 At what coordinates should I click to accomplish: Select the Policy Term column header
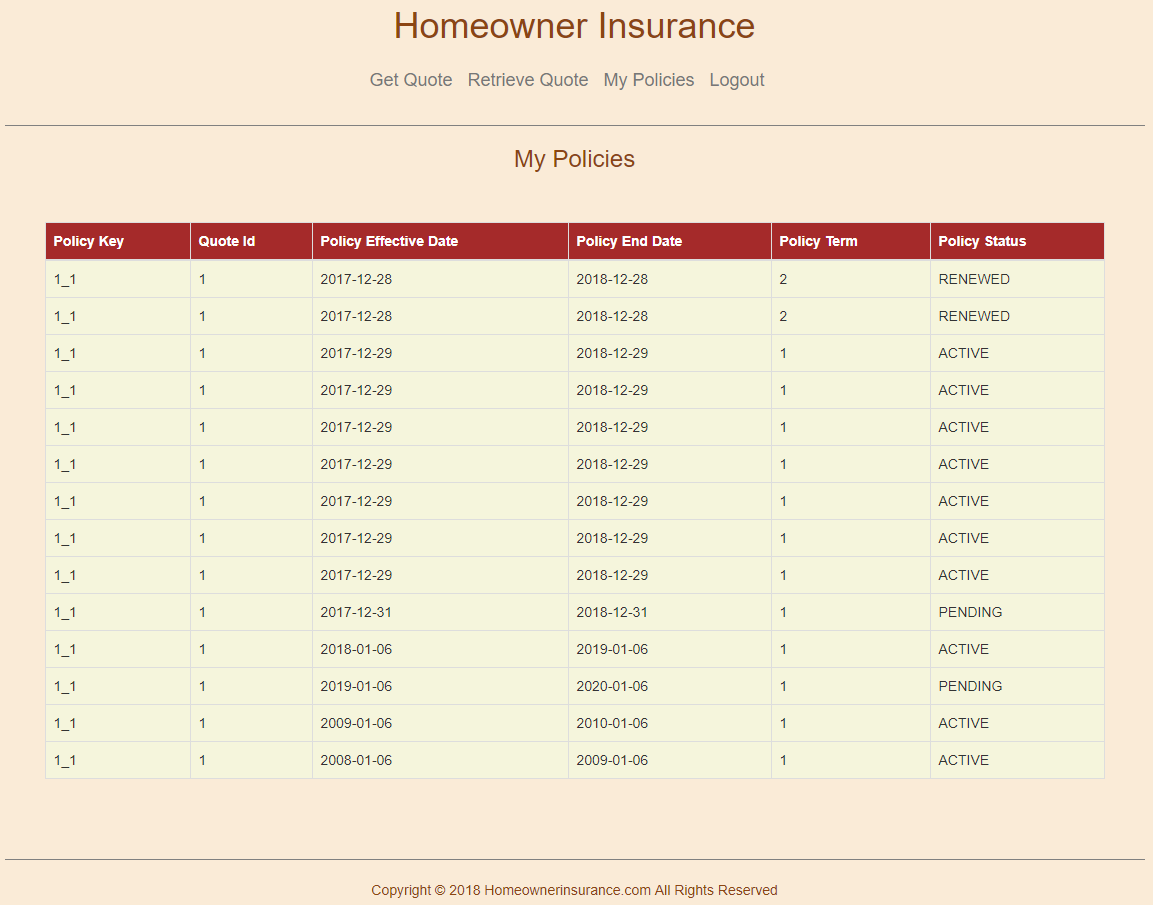pos(818,241)
